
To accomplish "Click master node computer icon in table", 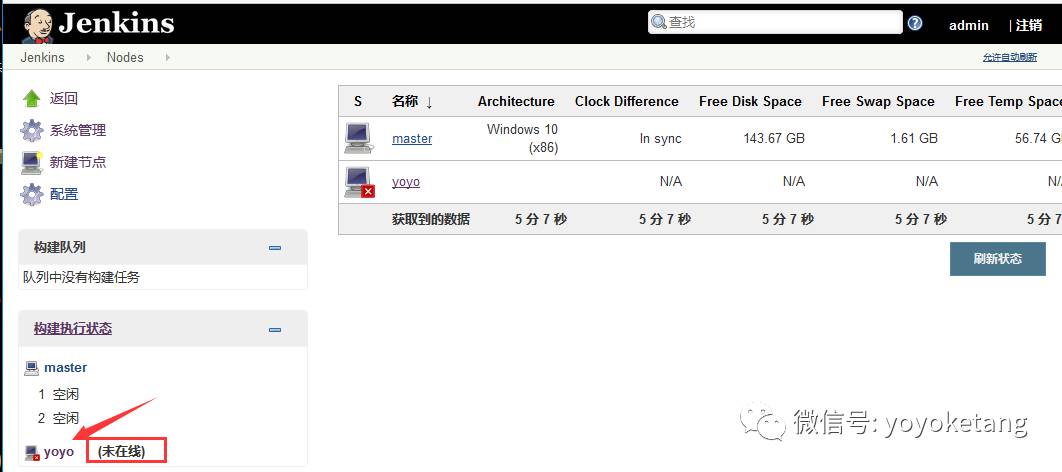I will click(358, 137).
